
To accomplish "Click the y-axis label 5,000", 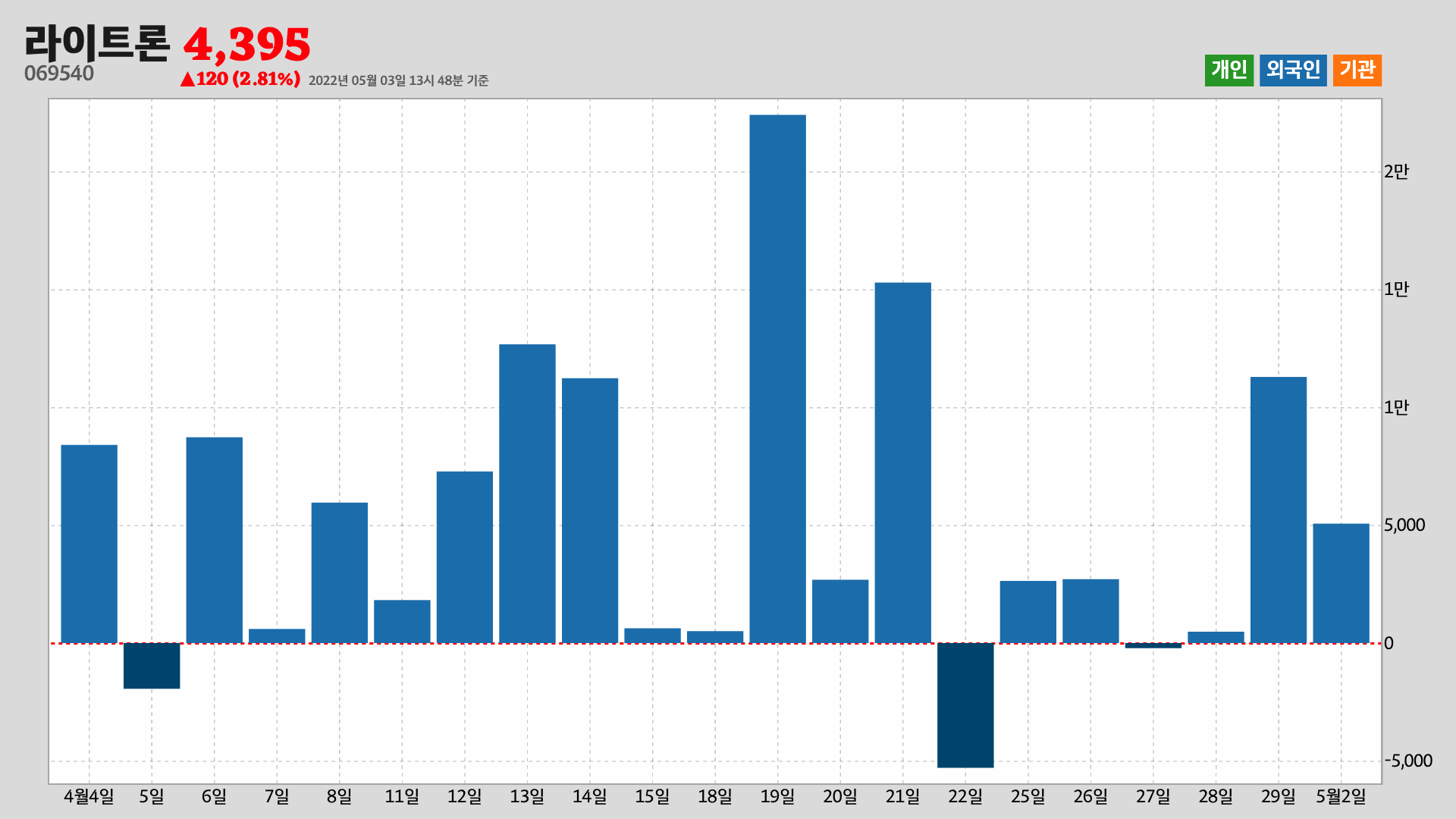I will tap(1404, 525).
